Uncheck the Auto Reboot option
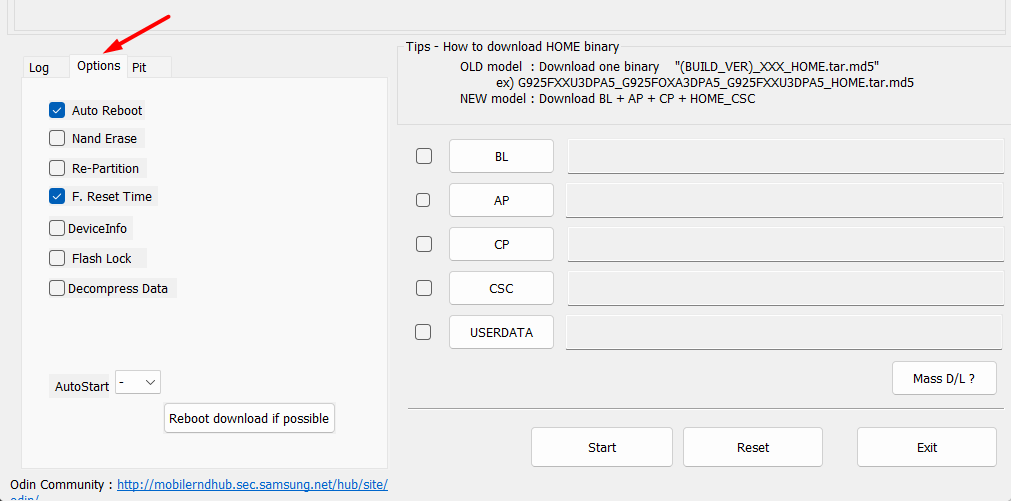The width and height of the screenshot is (1011, 501). pos(57,110)
